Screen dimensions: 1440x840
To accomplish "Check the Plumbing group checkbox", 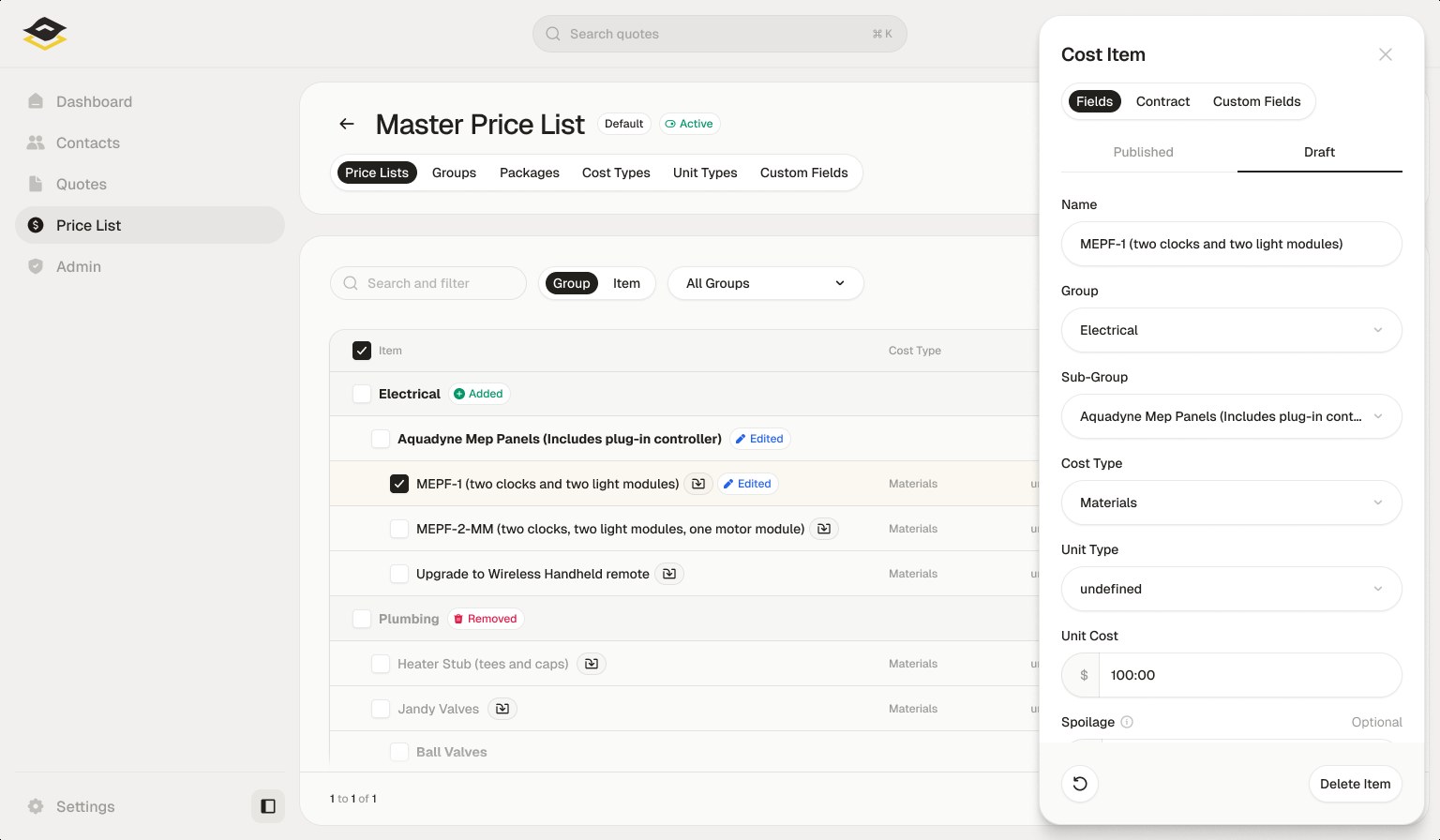I will click(362, 619).
